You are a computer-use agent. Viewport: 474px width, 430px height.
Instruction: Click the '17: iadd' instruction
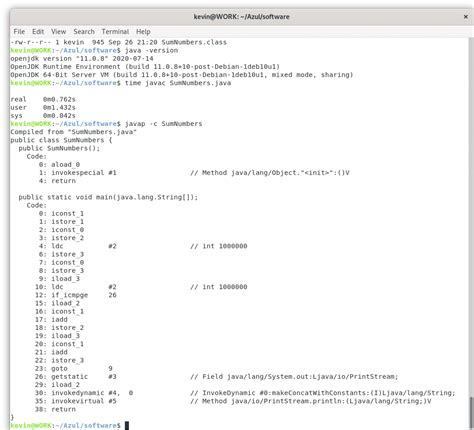51,320
